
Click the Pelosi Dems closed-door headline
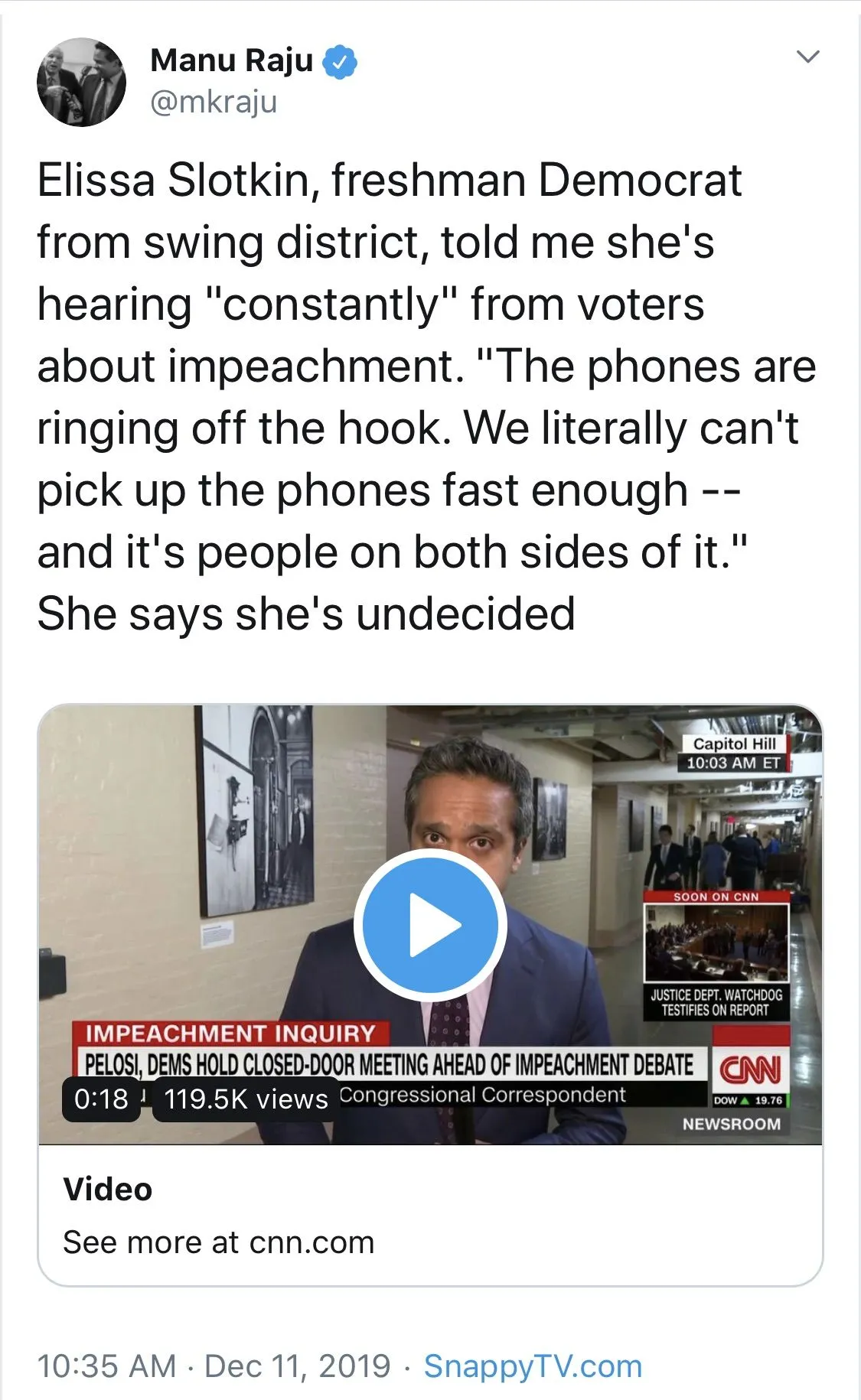(x=390, y=1064)
